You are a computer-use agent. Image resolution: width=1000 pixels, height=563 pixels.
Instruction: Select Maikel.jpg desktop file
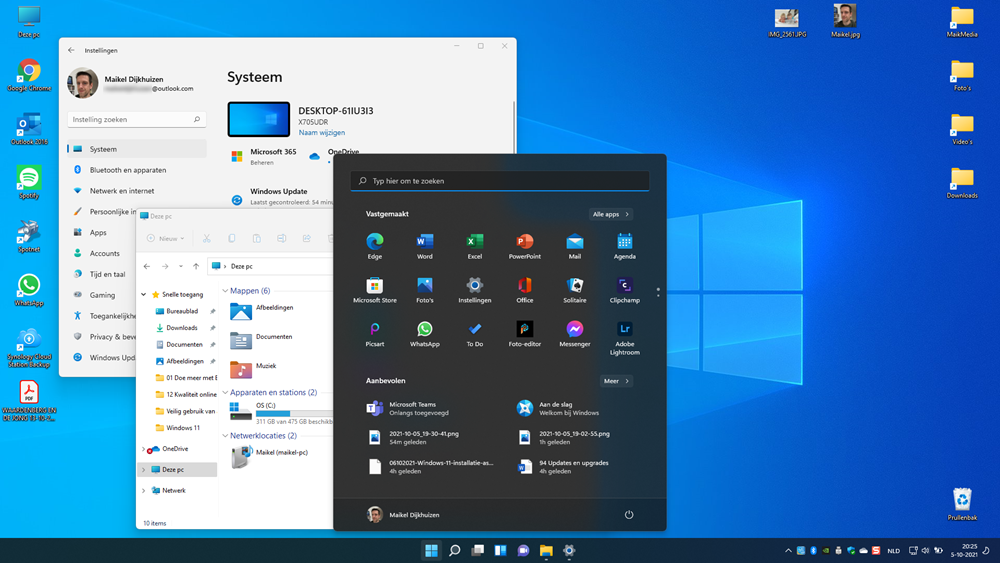[x=845, y=21]
